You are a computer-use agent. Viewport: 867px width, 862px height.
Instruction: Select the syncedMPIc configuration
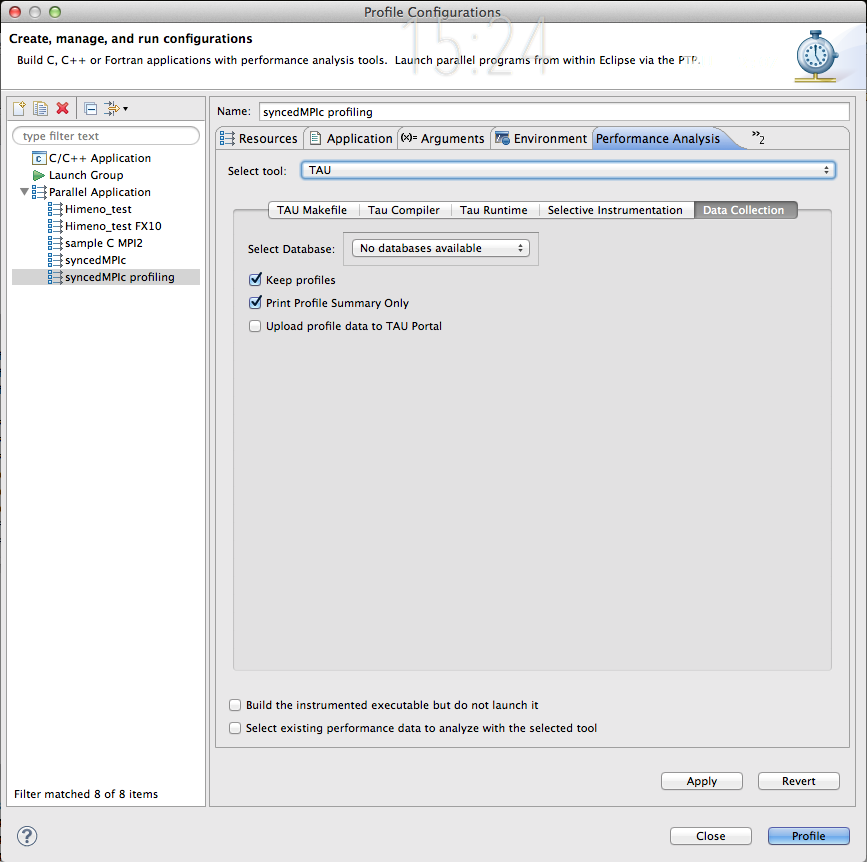[95, 260]
